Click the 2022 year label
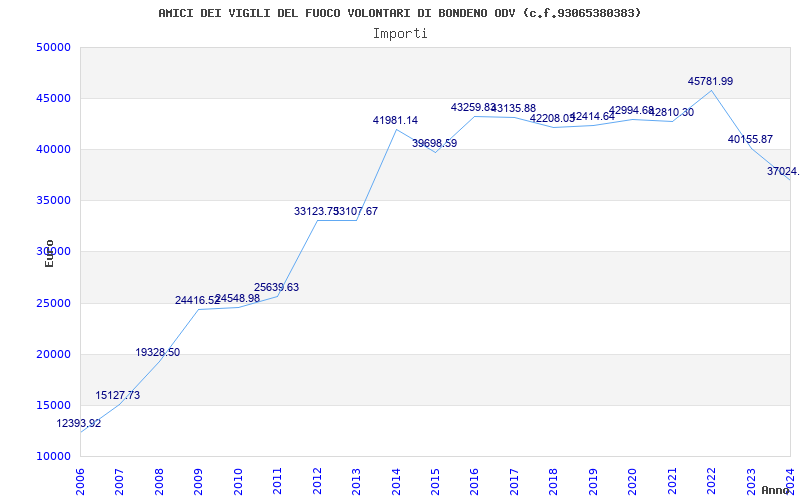This screenshot has width=800, height=500. [711, 481]
